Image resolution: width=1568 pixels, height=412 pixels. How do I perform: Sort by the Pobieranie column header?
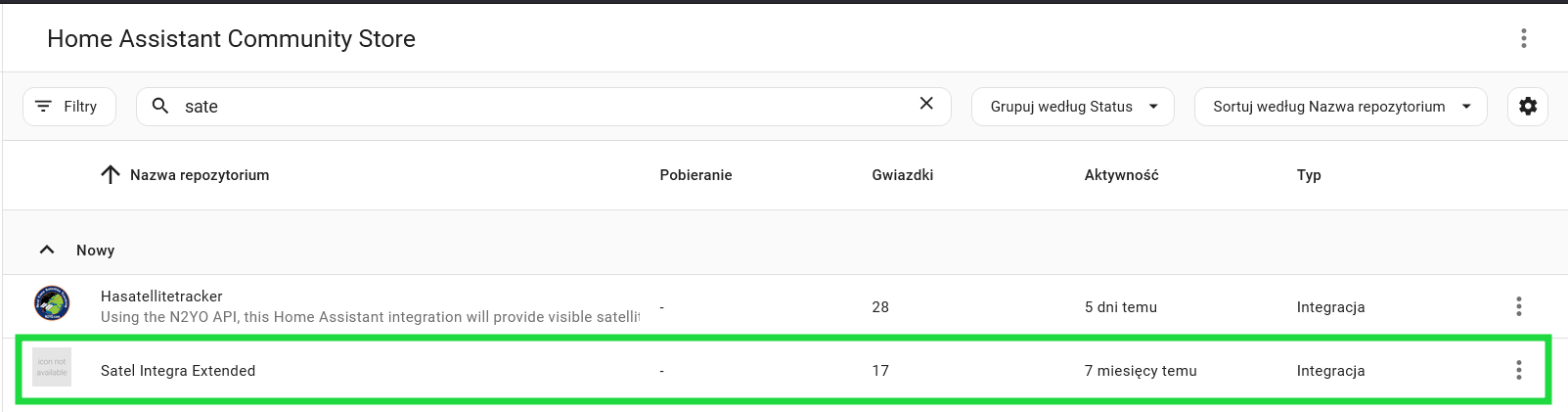point(695,175)
